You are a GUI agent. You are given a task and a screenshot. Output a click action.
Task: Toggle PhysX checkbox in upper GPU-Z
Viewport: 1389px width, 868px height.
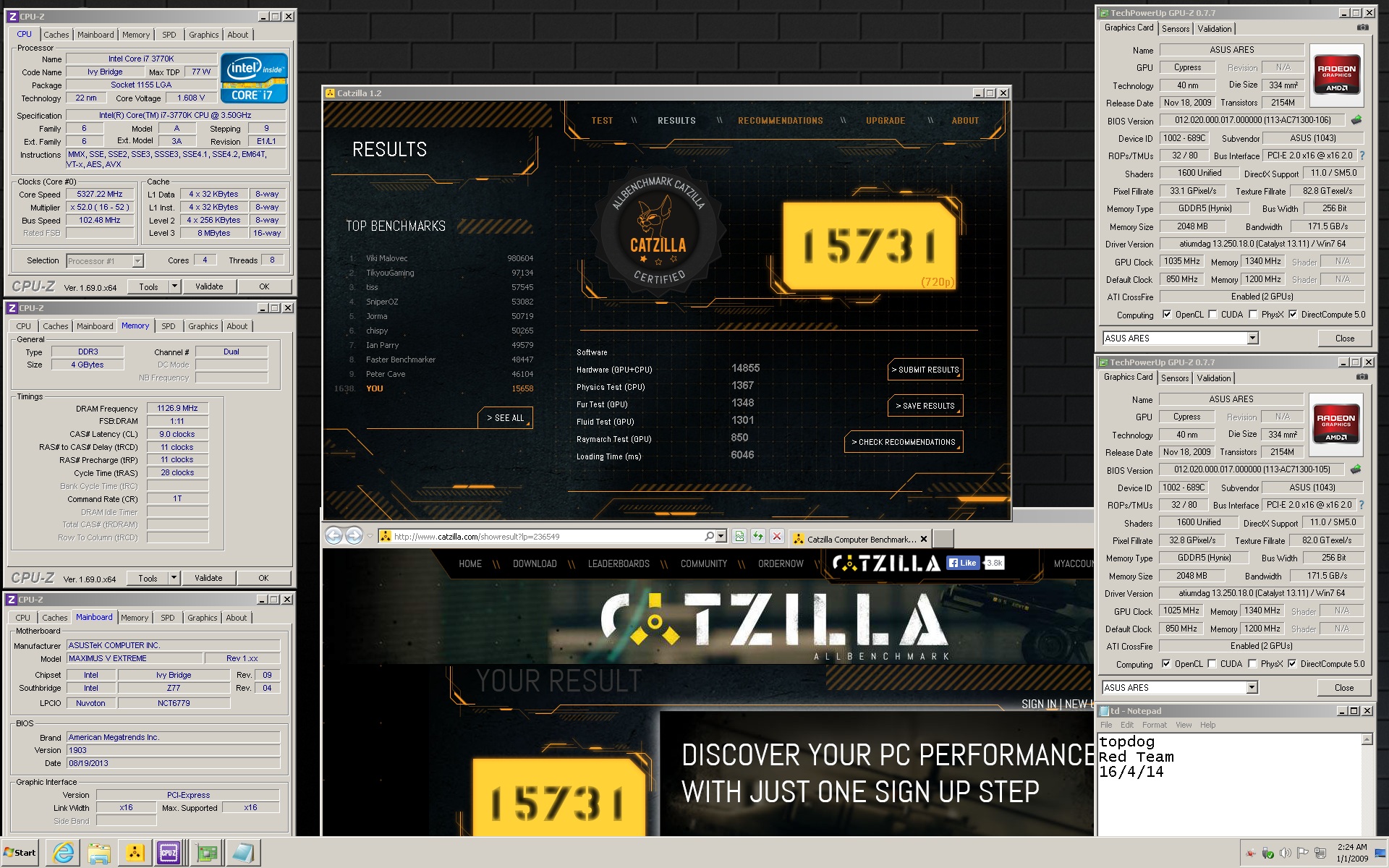coord(1253,315)
